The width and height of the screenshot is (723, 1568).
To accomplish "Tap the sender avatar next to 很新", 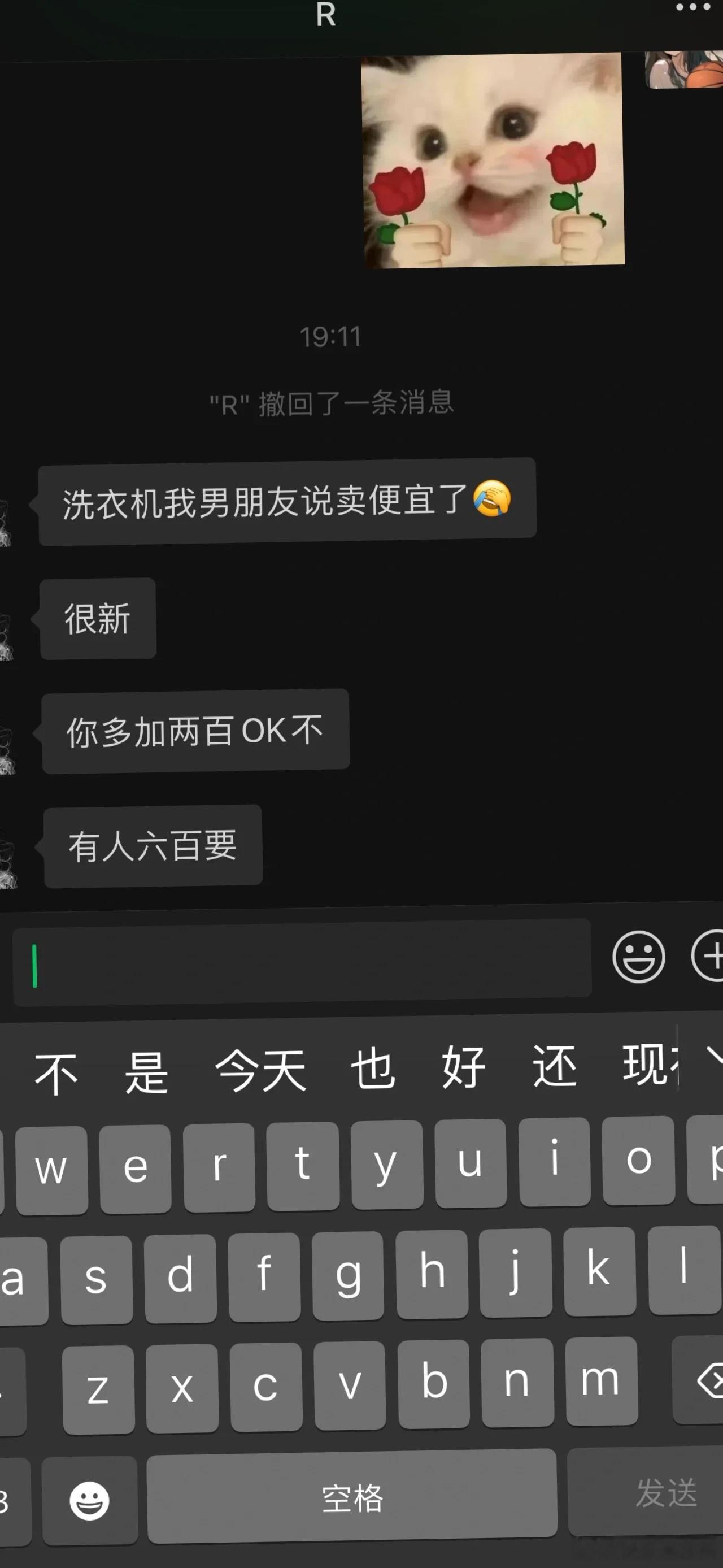I will pyautogui.click(x=6, y=636).
